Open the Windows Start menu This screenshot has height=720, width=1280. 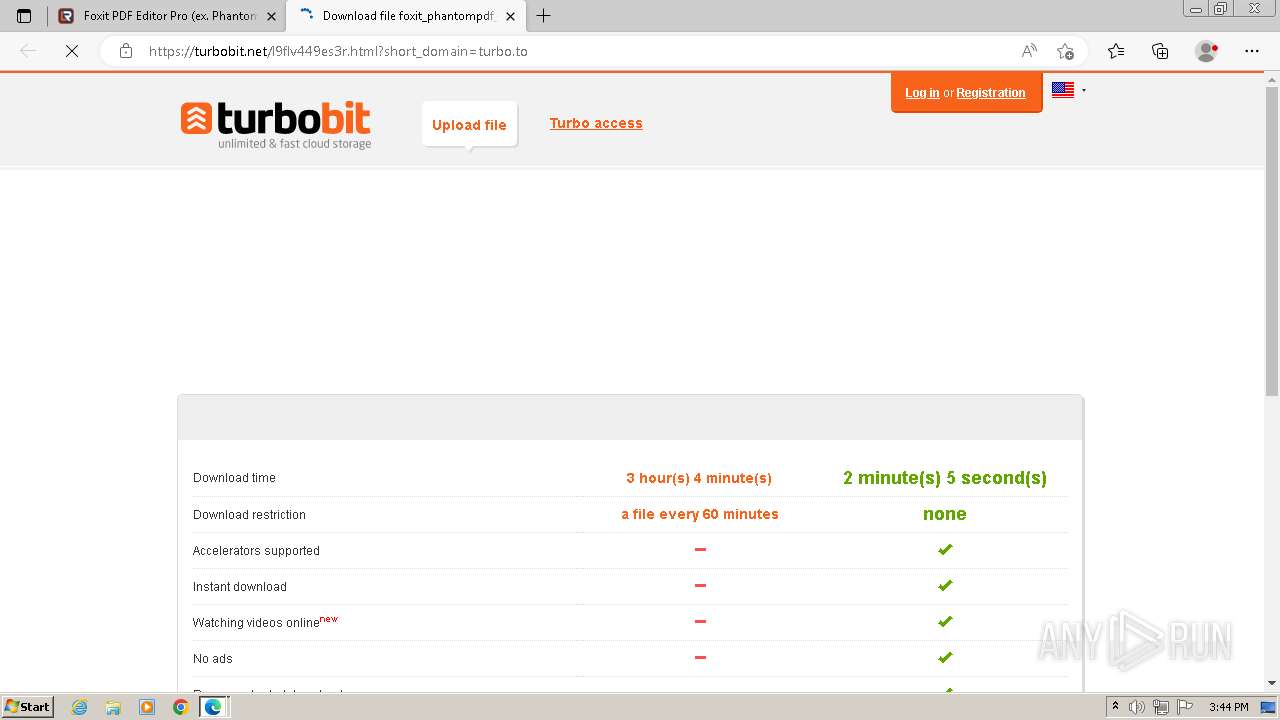coord(27,706)
